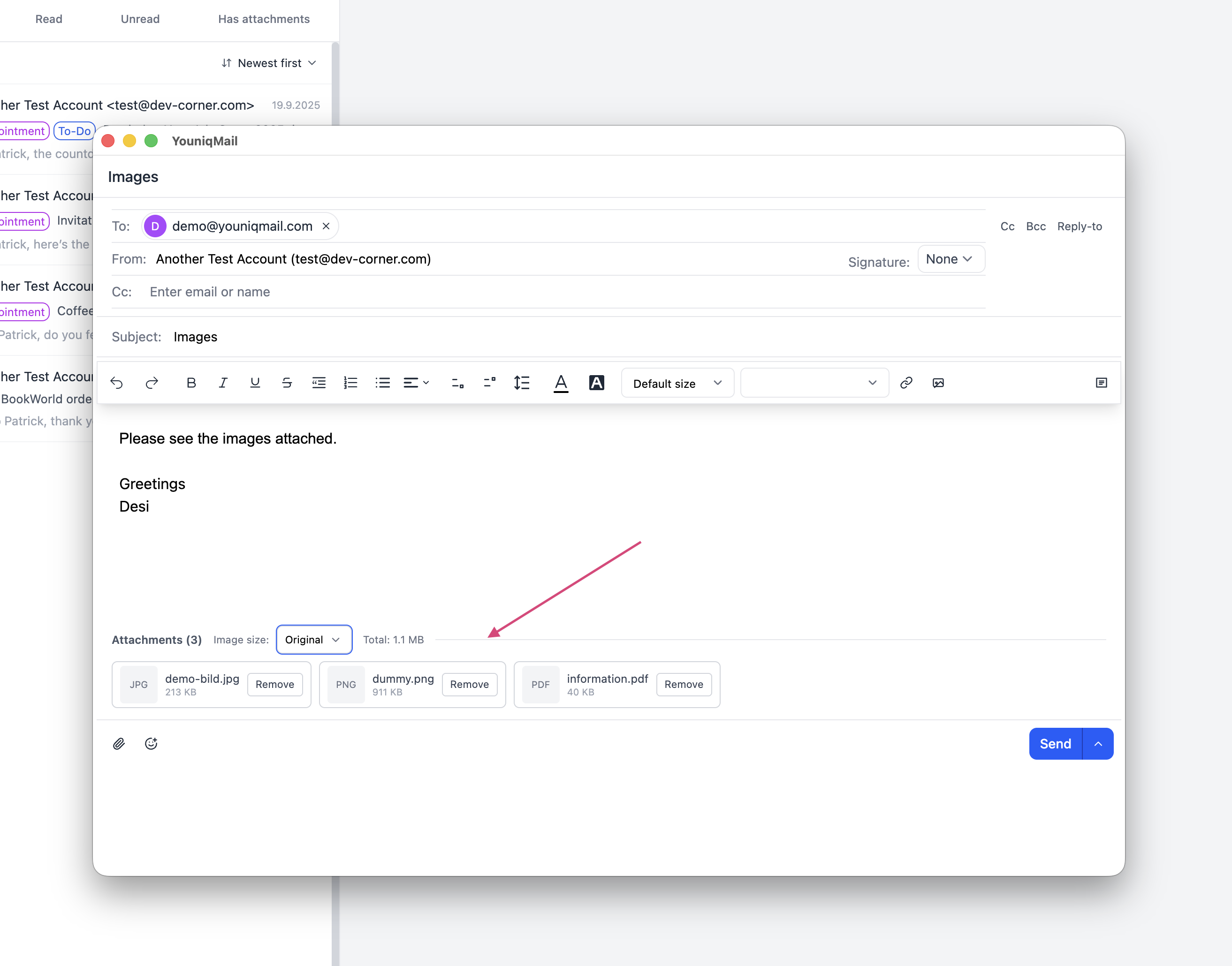Adjust the line spacing icon
Image resolution: width=1232 pixels, height=966 pixels.
[x=521, y=383]
